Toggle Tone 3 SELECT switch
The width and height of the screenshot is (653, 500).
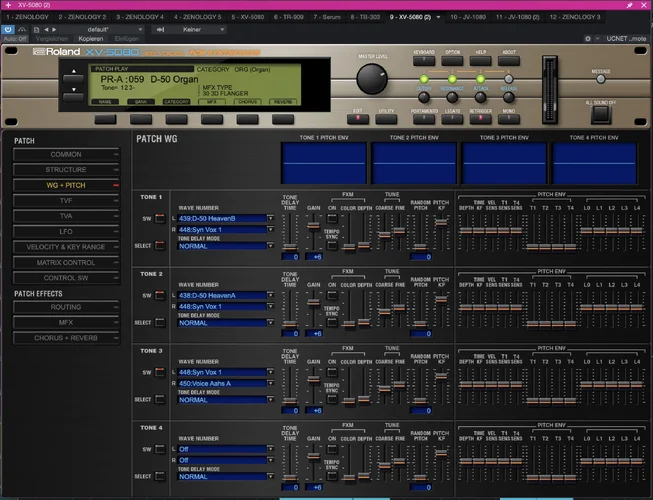tap(160, 399)
